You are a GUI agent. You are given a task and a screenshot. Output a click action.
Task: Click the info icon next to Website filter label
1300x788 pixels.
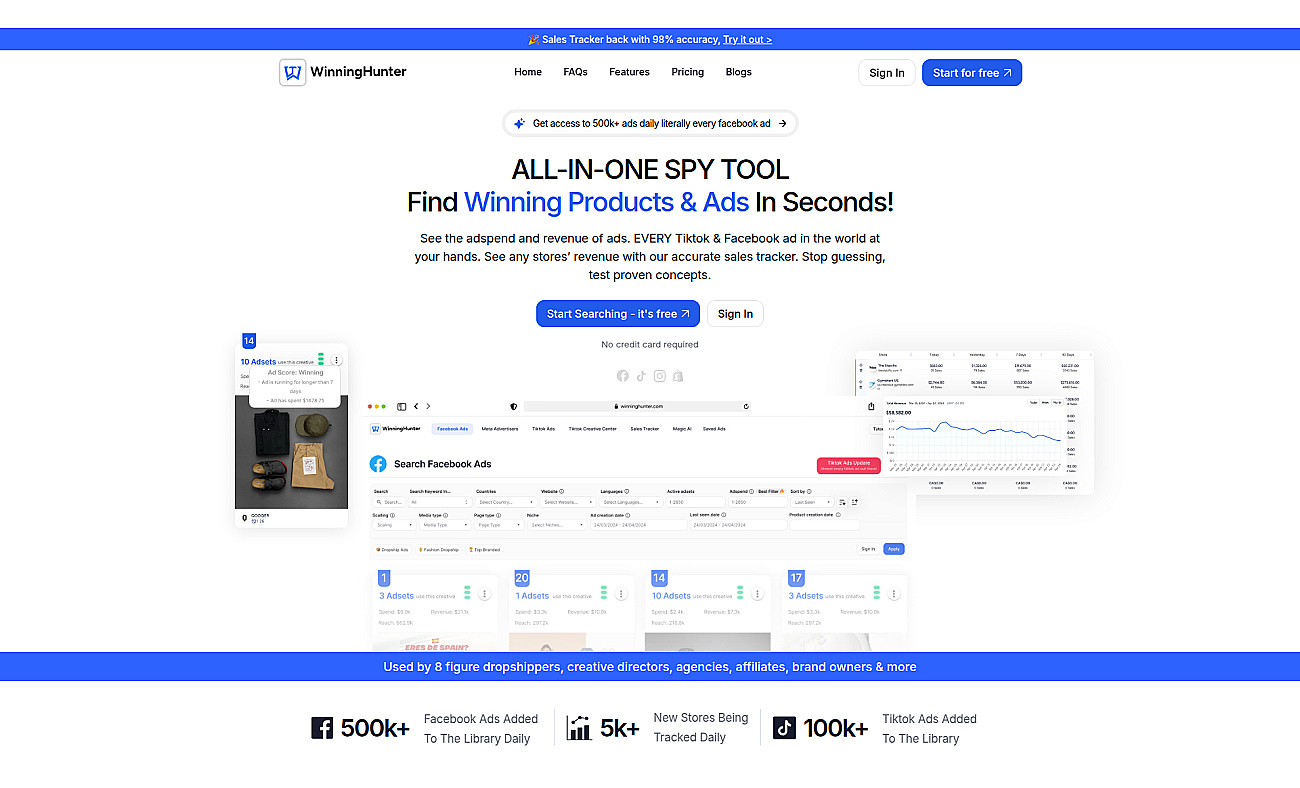562,491
